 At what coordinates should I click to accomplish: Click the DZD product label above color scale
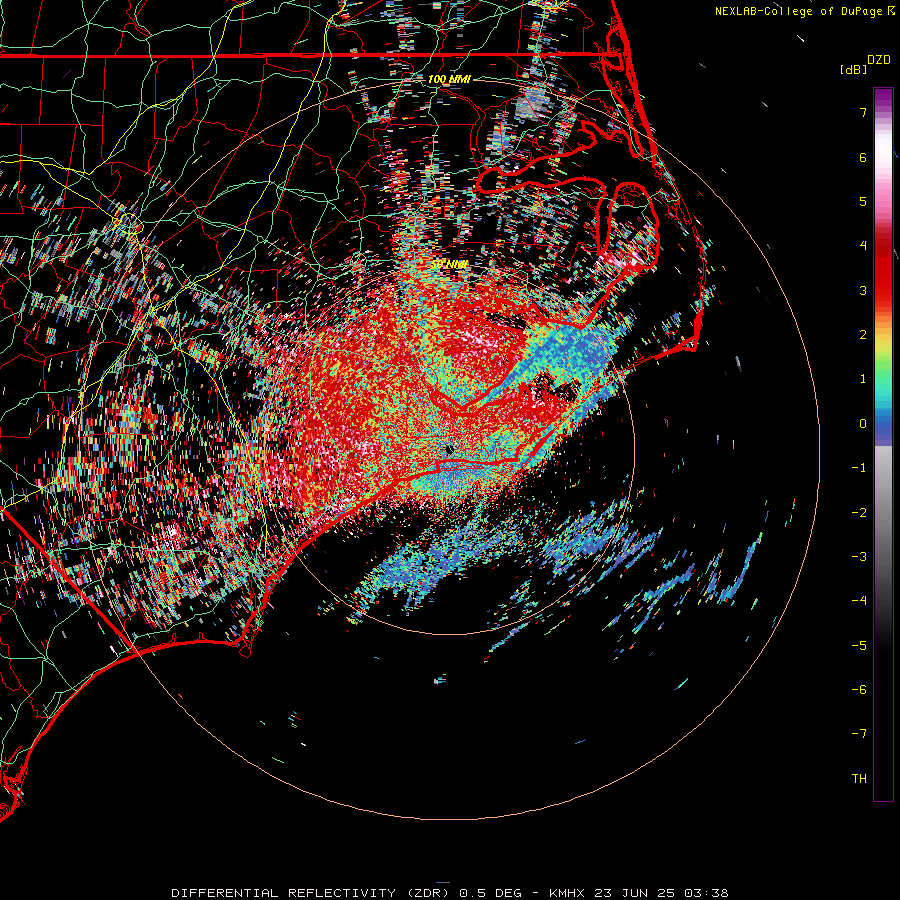tap(879, 60)
